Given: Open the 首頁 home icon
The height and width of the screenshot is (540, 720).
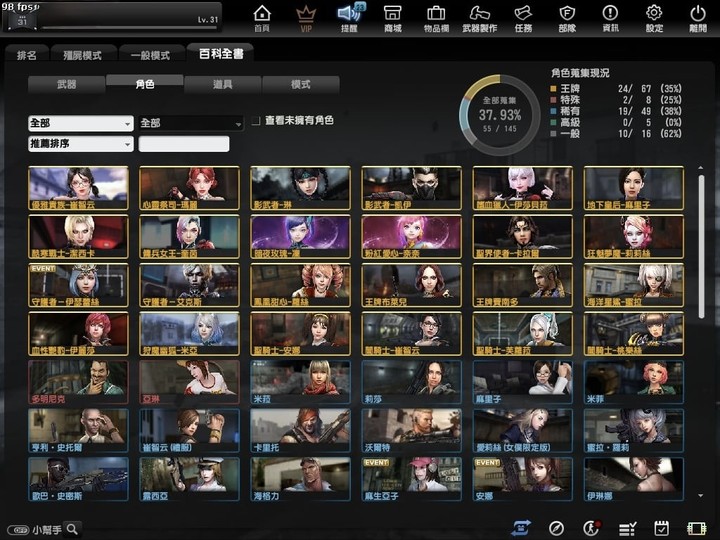Looking at the screenshot, I should click(x=262, y=17).
